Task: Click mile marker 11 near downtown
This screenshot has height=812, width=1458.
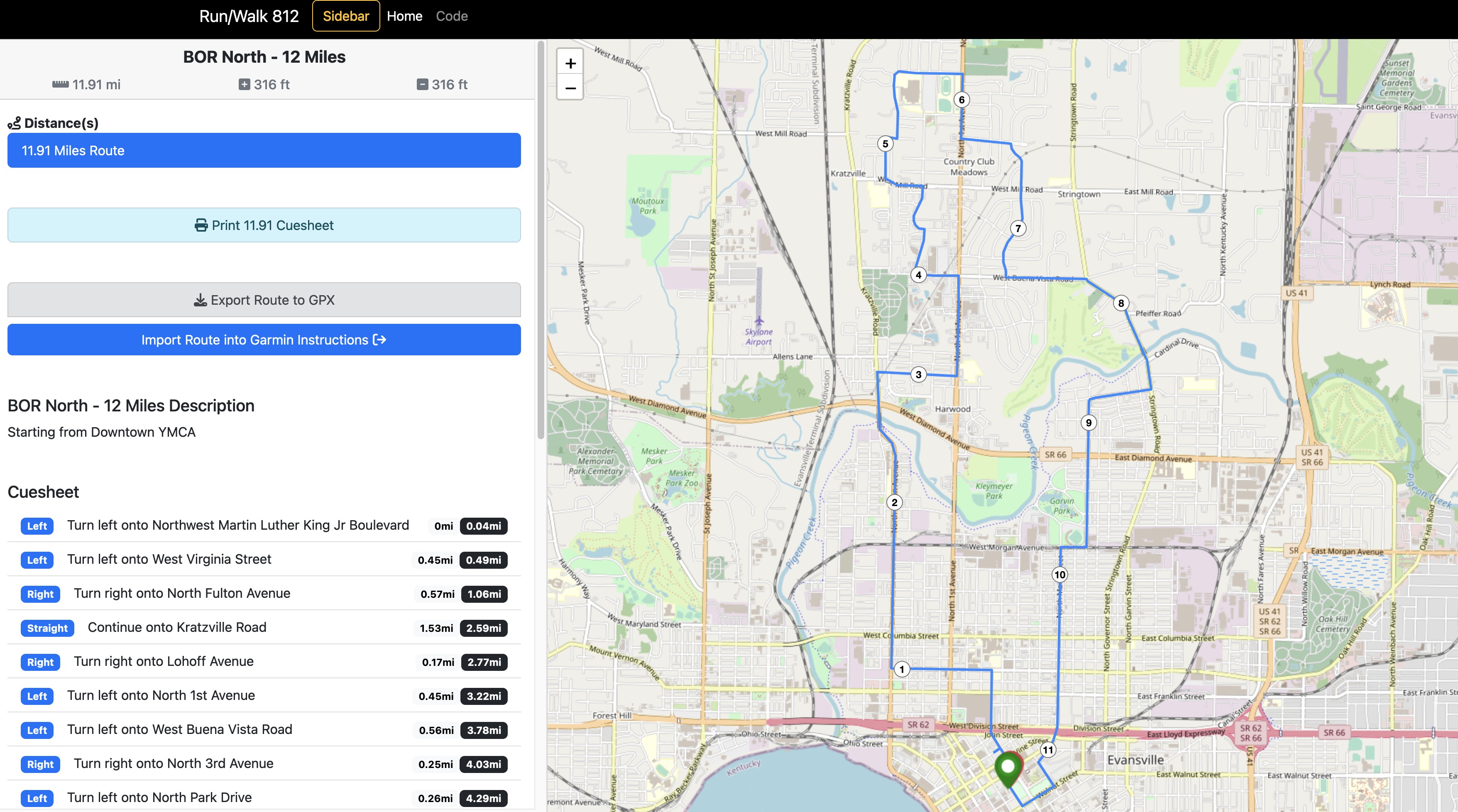Action: click(1048, 750)
